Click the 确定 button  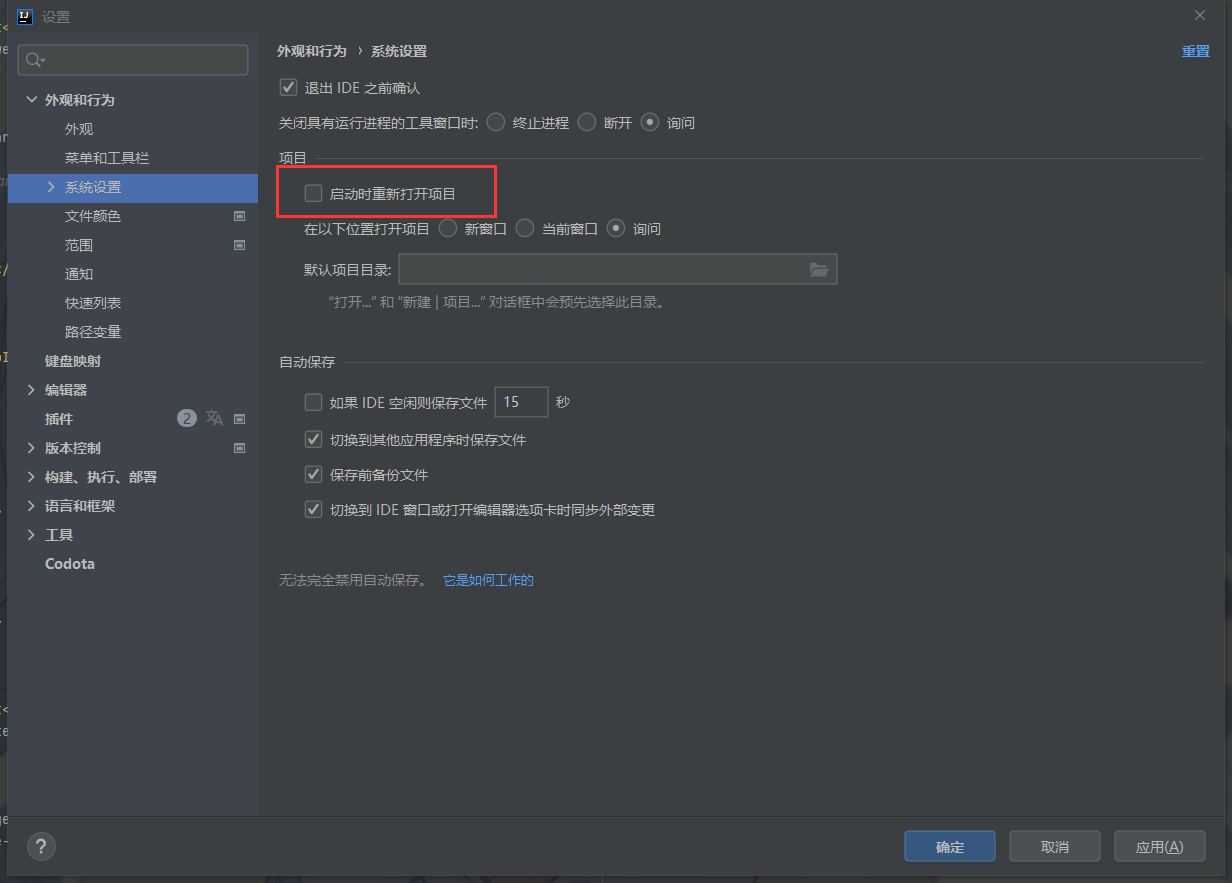click(949, 847)
